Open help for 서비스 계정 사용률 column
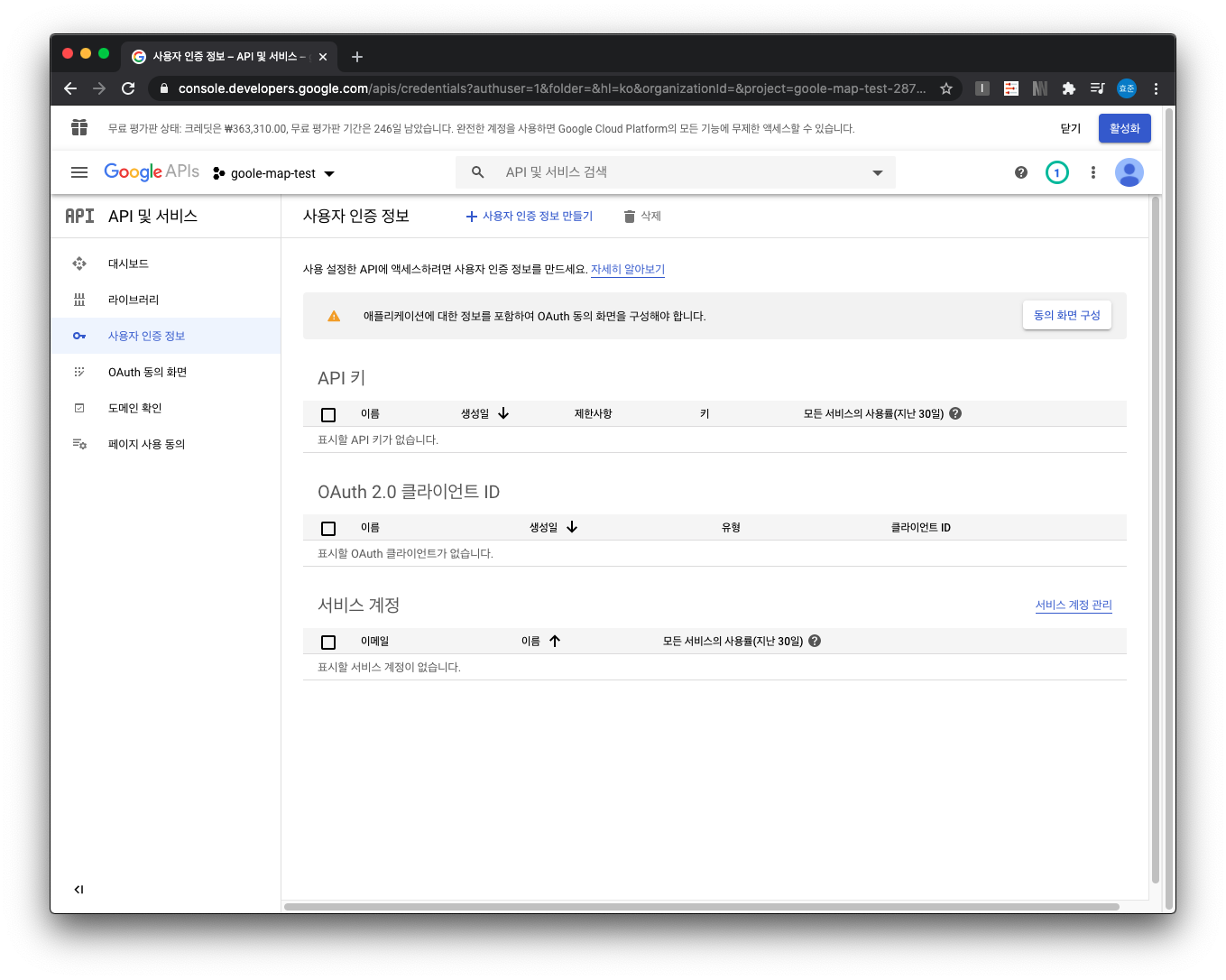Screen dimensions: 1226x980 click(815, 641)
